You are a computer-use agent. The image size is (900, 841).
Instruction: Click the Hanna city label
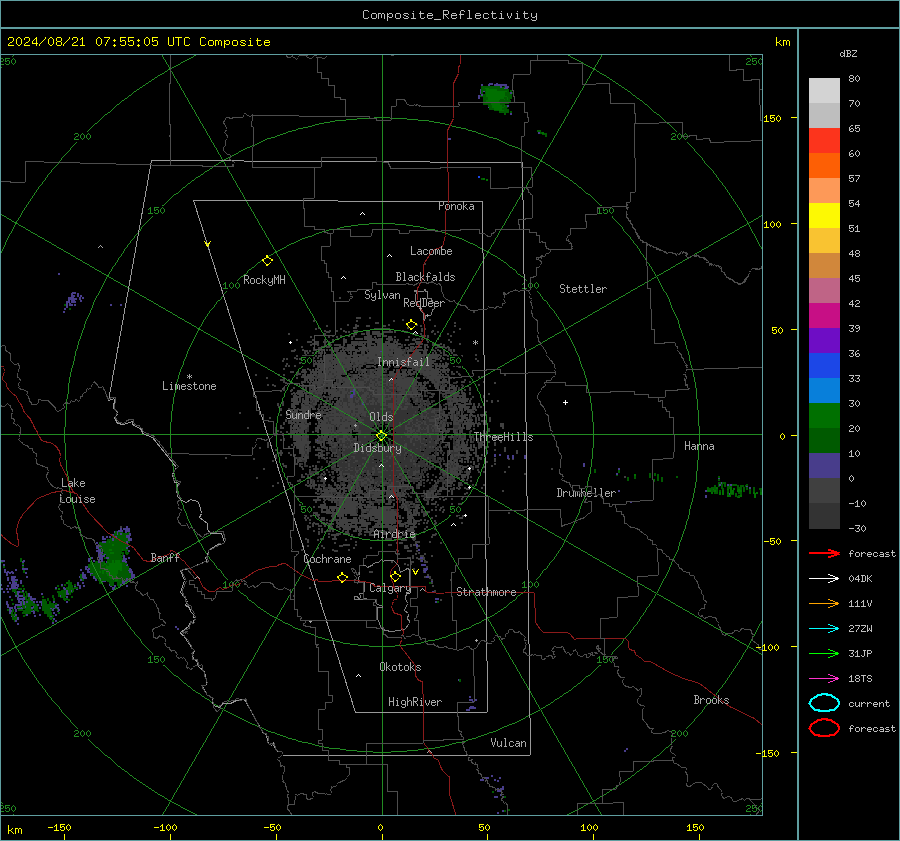click(x=699, y=446)
